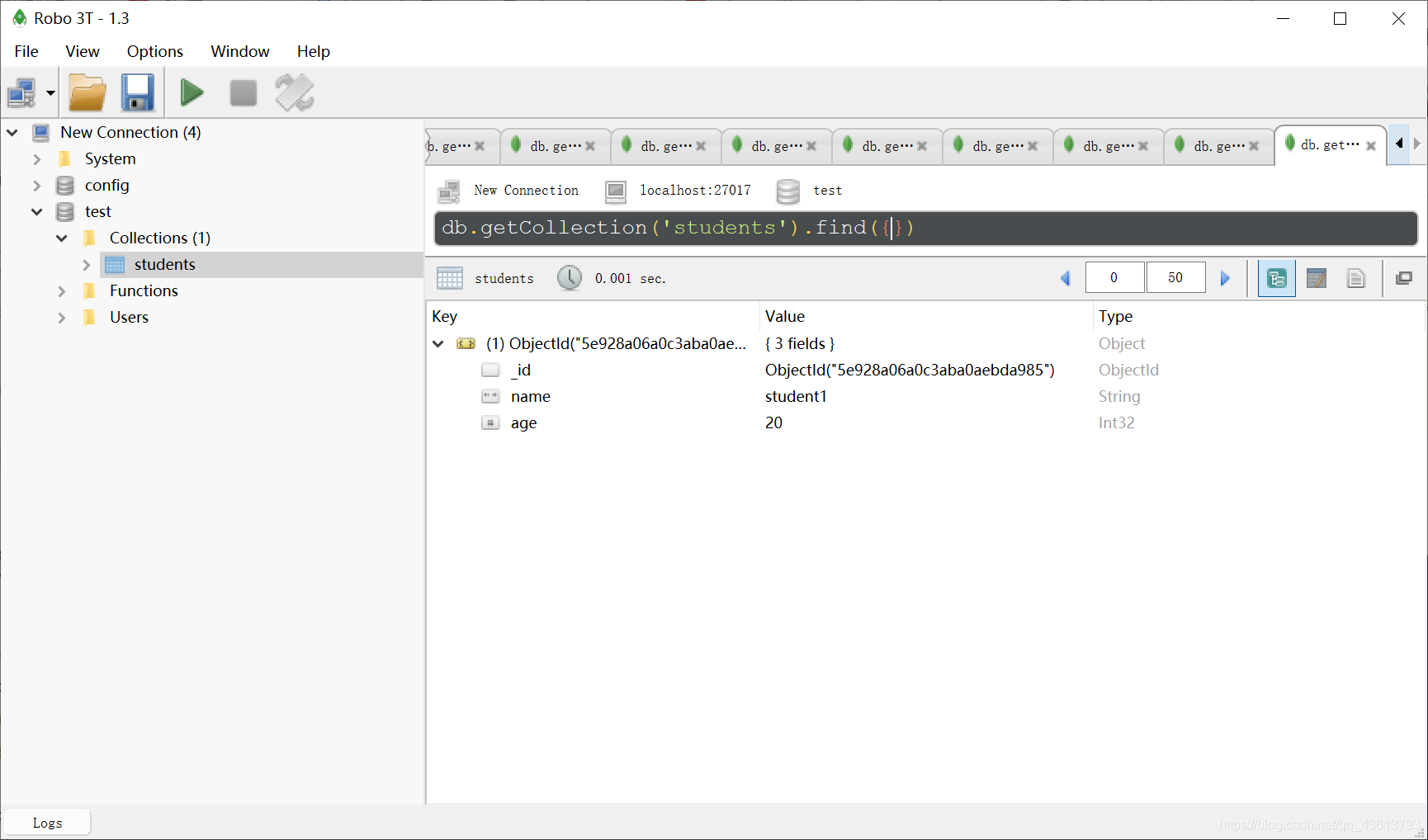The height and width of the screenshot is (840, 1428).
Task: Open the Window menu
Action: click(x=240, y=51)
